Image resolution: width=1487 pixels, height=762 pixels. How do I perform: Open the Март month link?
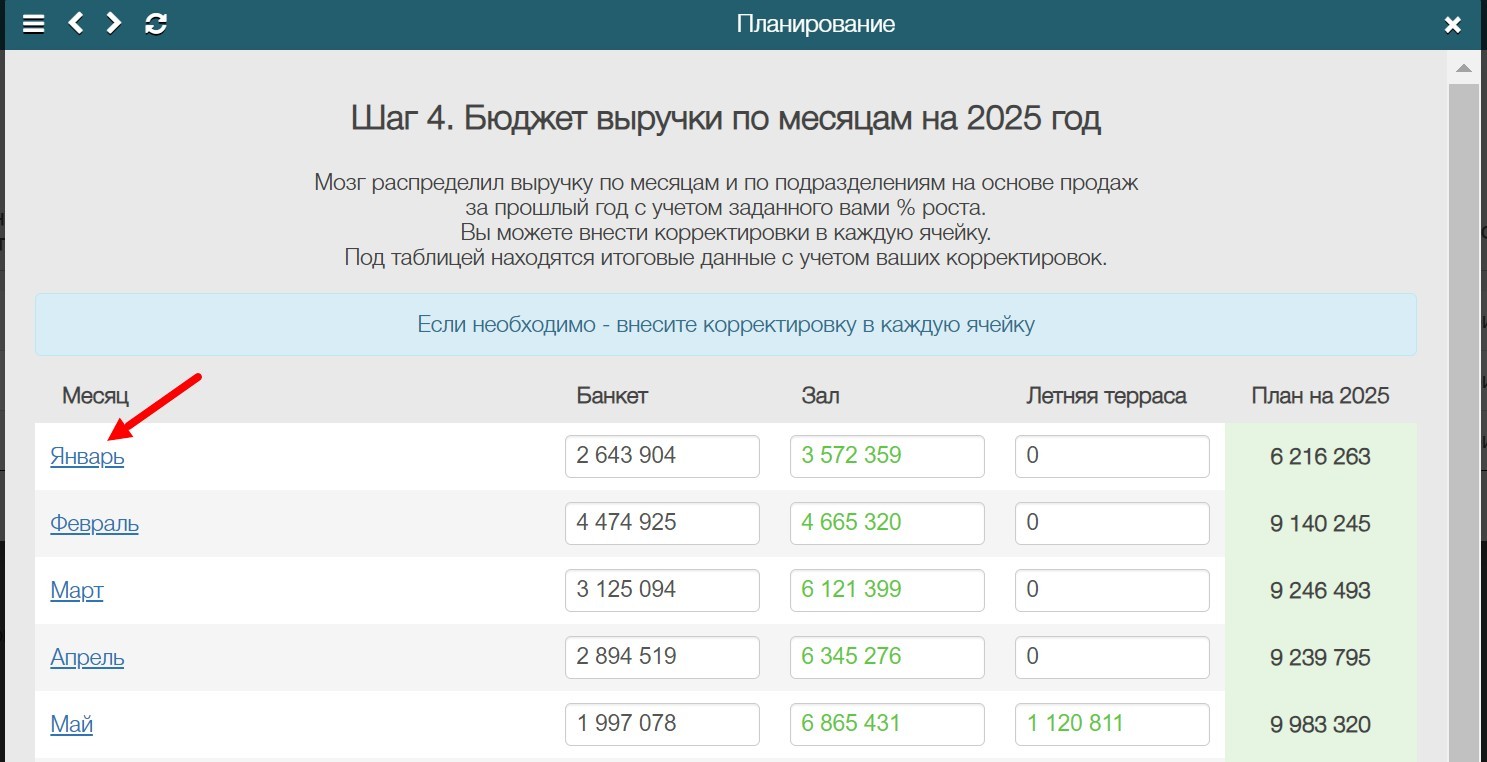77,591
